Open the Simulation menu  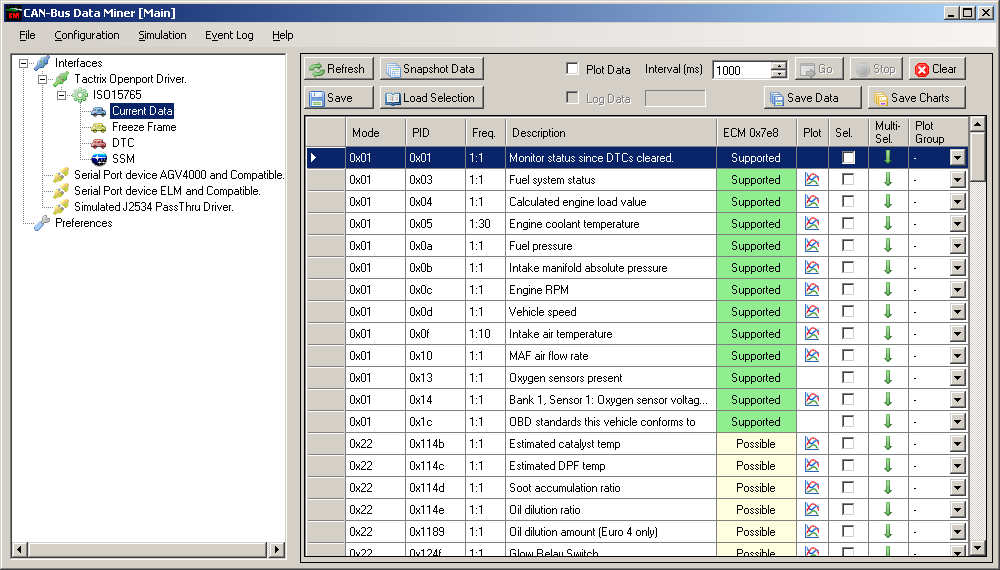tap(162, 35)
